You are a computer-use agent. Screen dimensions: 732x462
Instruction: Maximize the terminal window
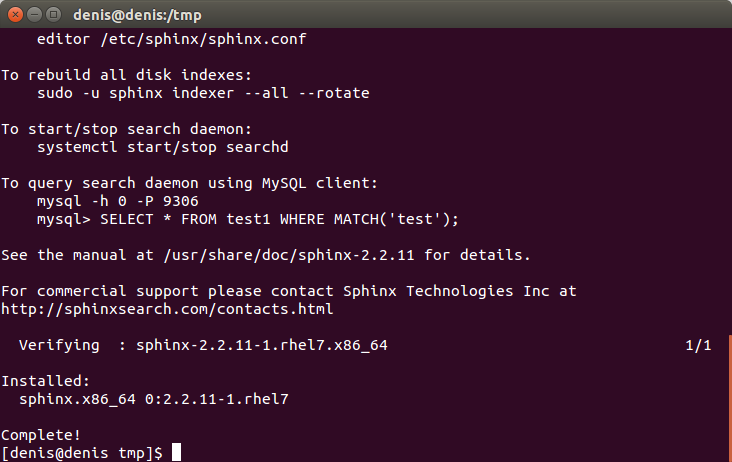(x=54, y=15)
